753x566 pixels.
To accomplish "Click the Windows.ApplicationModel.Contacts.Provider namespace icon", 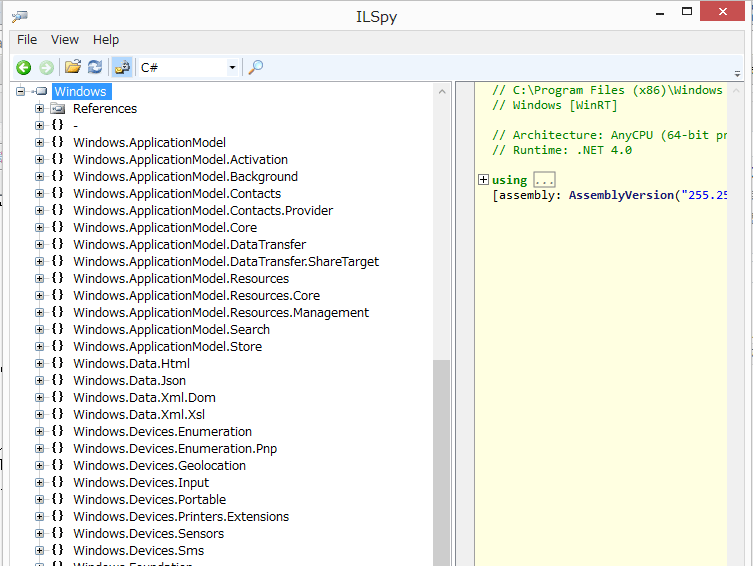I will (x=58, y=210).
